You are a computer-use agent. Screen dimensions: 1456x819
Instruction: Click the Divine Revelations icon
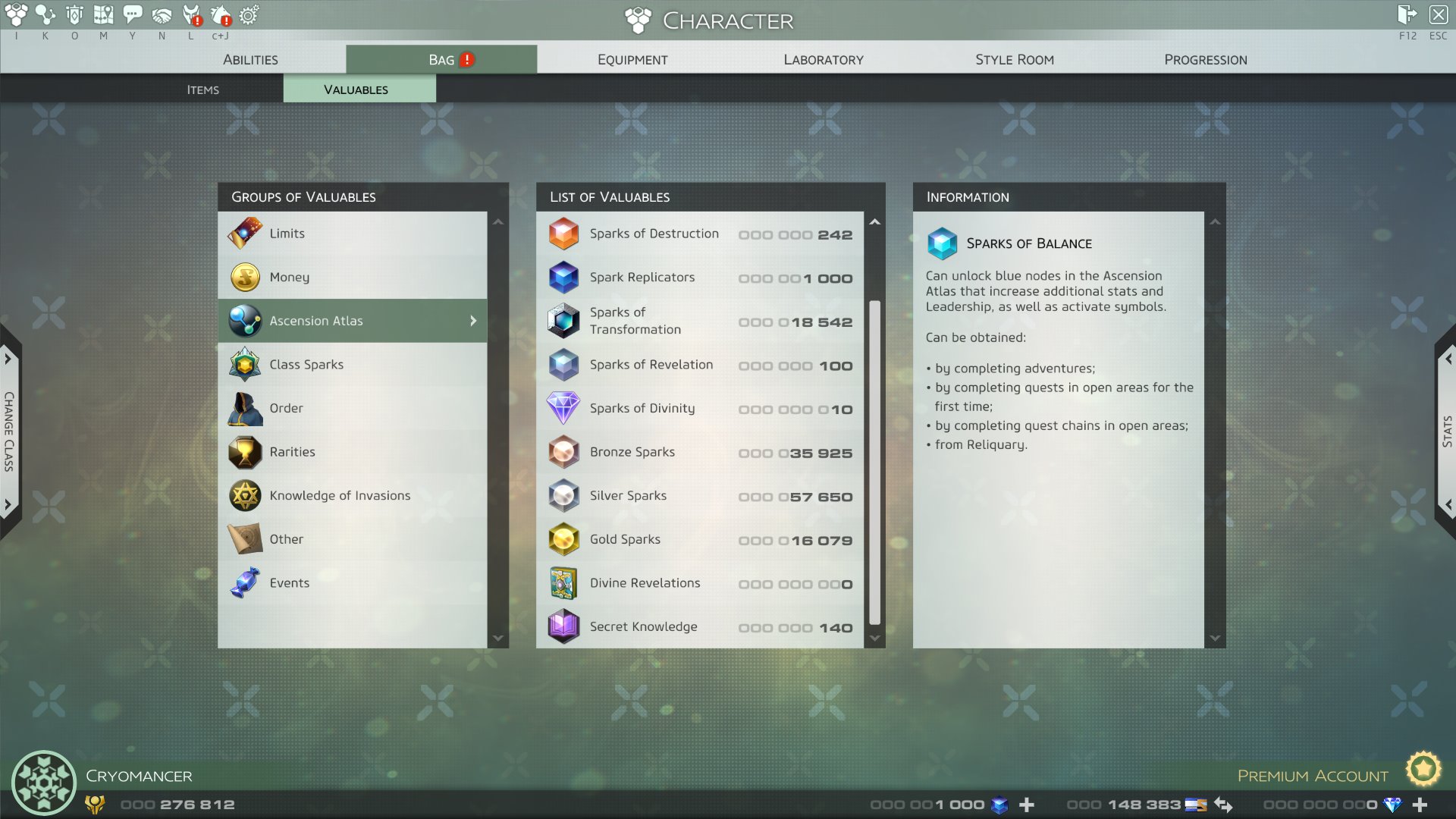[x=563, y=583]
